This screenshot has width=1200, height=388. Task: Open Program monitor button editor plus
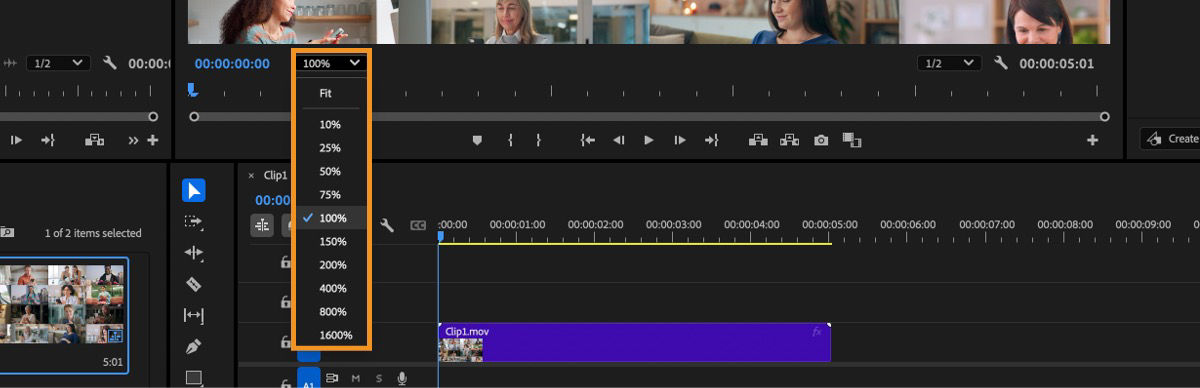pos(1092,140)
